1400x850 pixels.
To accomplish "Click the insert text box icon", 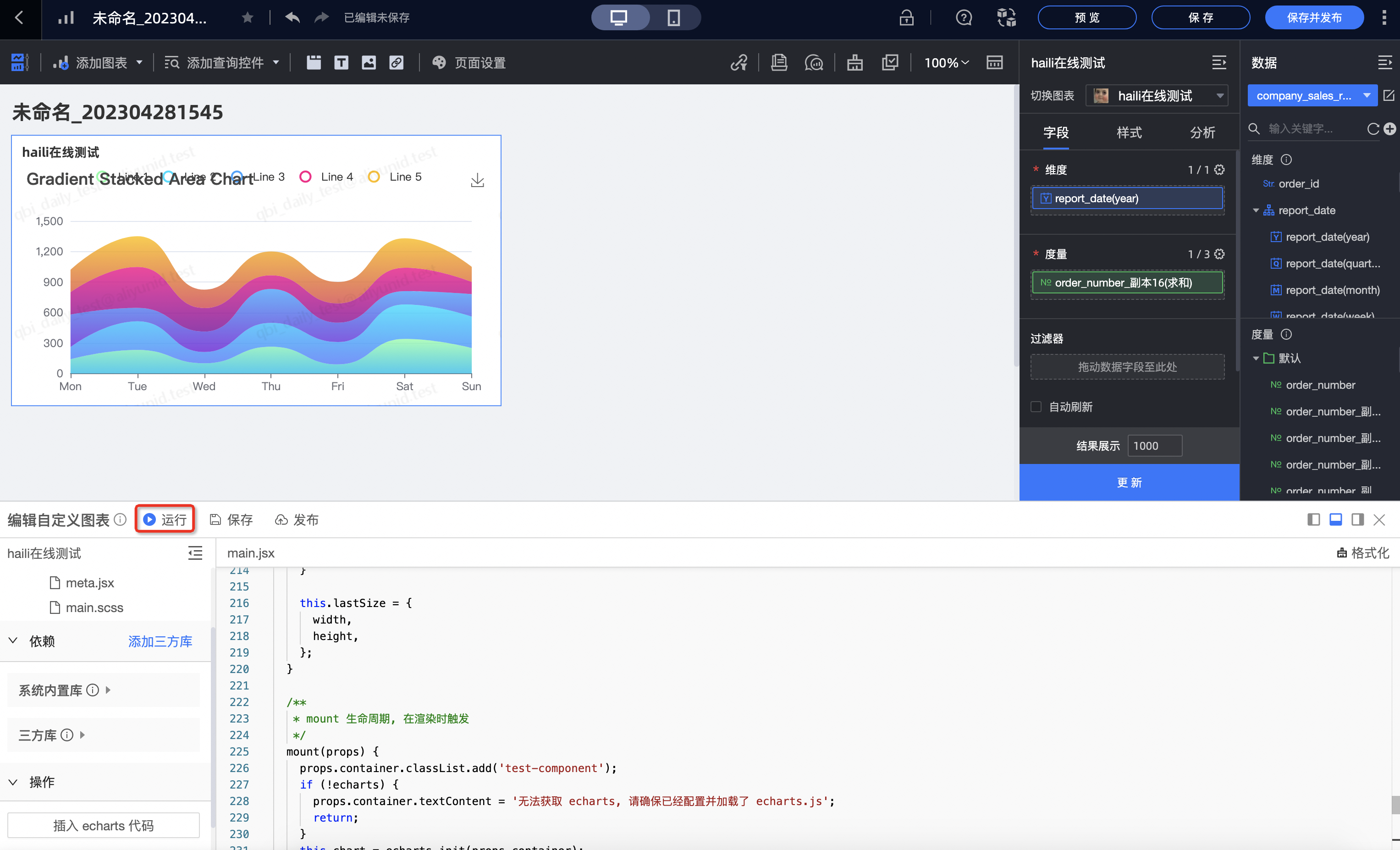I will 341,62.
